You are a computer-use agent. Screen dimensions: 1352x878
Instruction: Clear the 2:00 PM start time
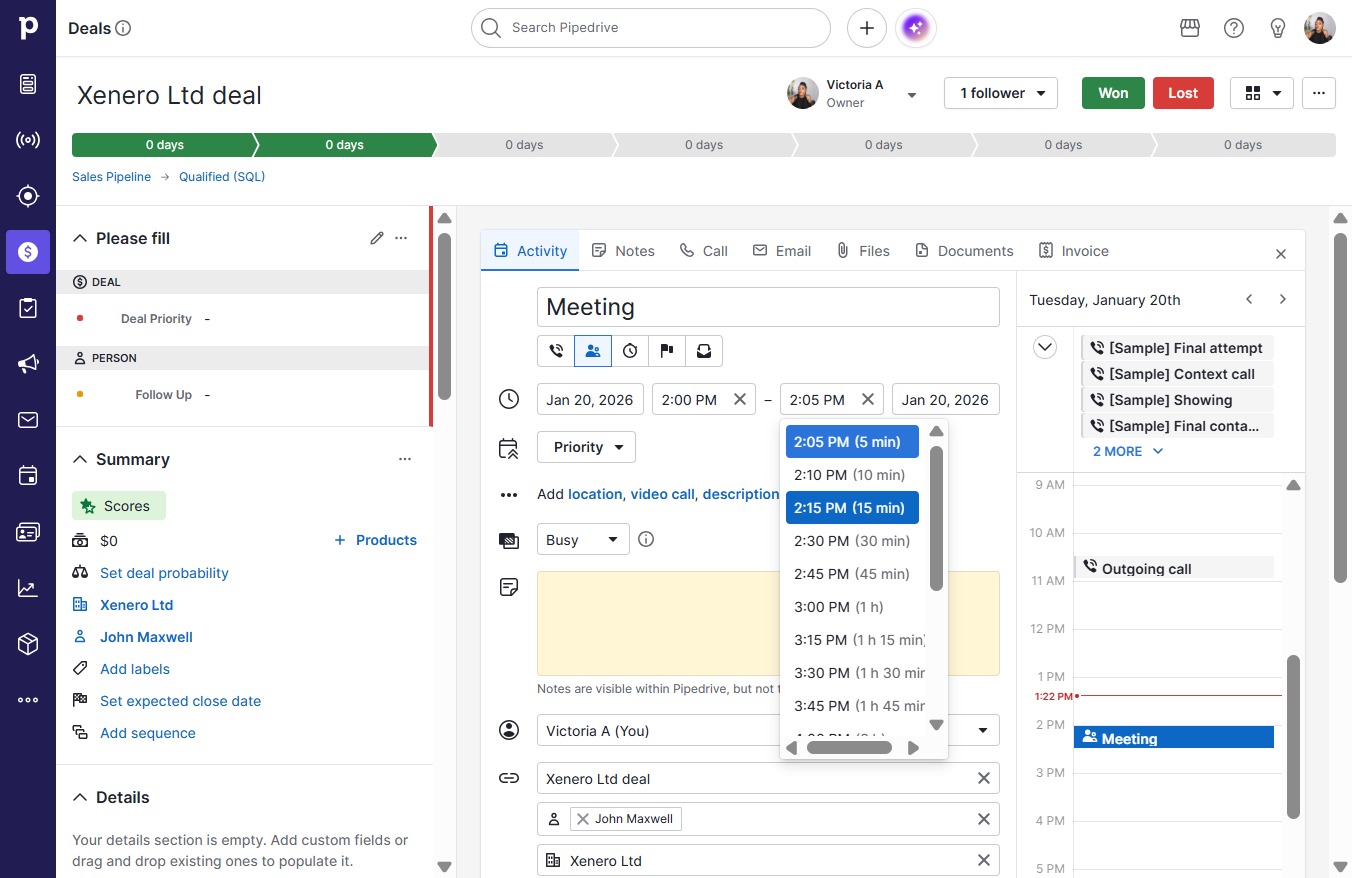click(x=740, y=399)
